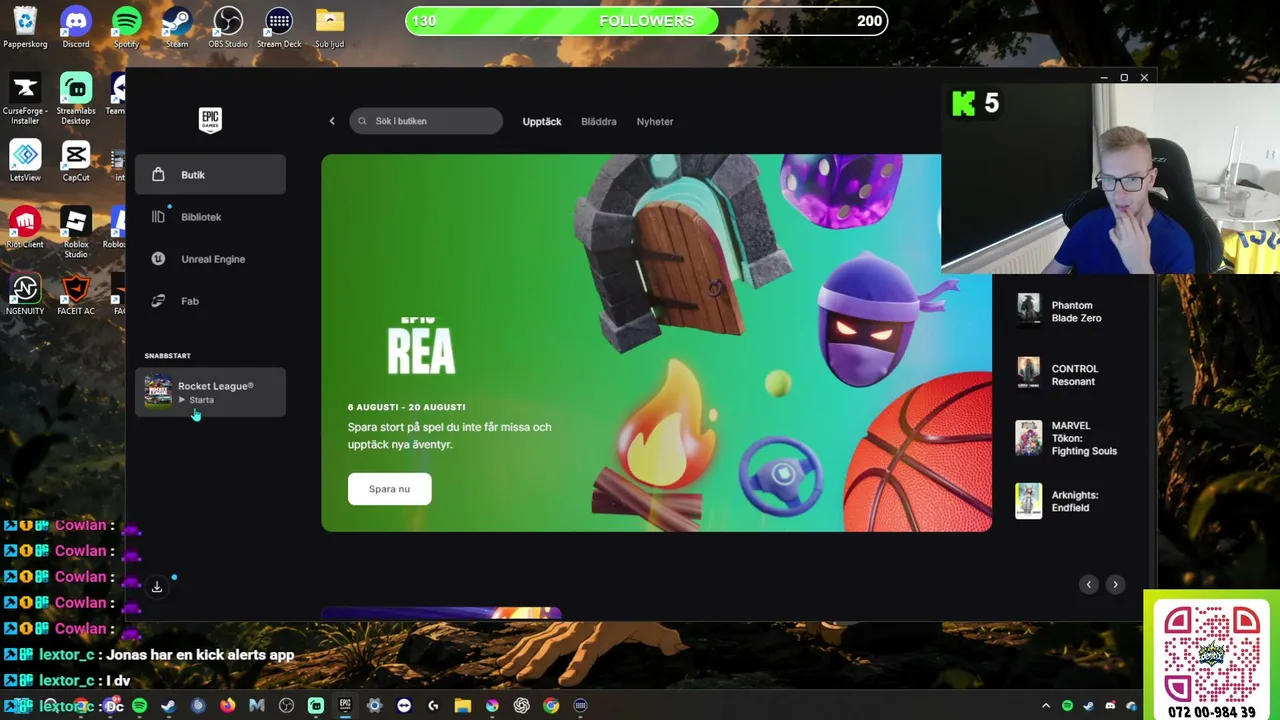The width and height of the screenshot is (1280, 720).
Task: Open the gear Settings icon in taskbar
Action: coord(374,706)
